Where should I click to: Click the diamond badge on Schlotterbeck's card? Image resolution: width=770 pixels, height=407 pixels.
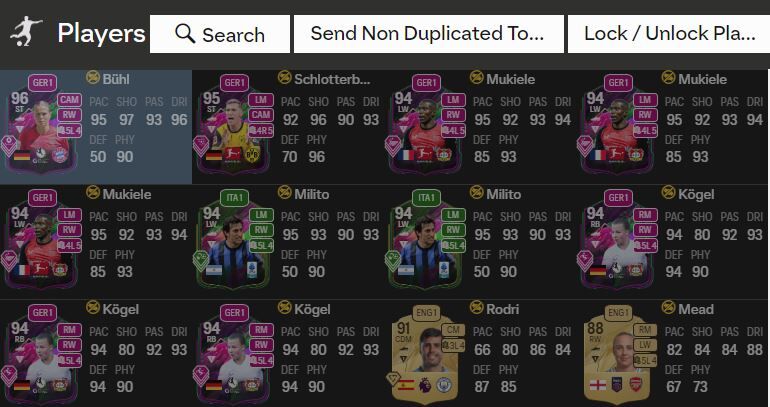[x=201, y=145]
